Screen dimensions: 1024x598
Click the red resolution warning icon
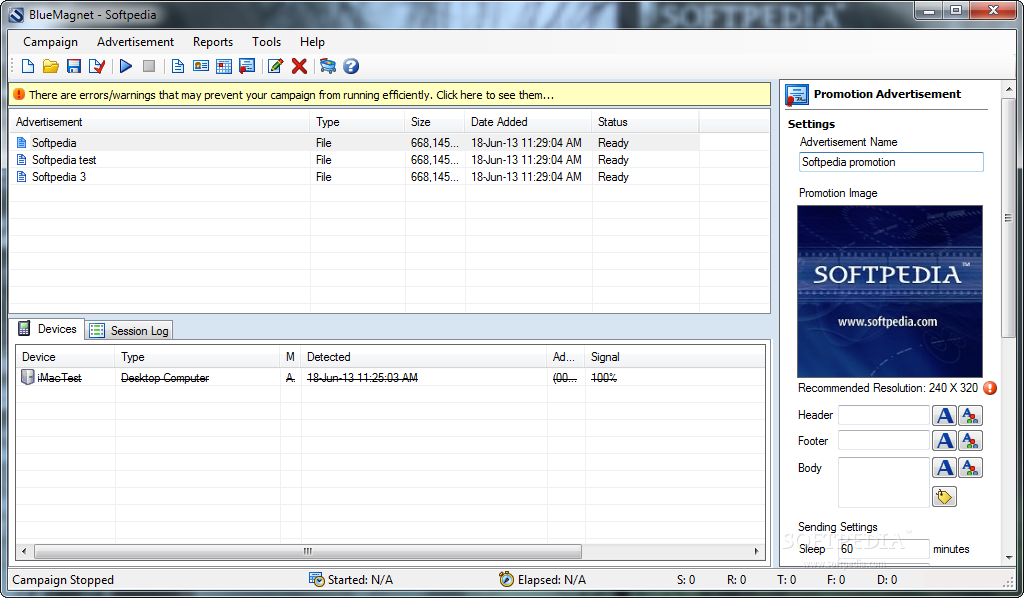pyautogui.click(x=990, y=388)
